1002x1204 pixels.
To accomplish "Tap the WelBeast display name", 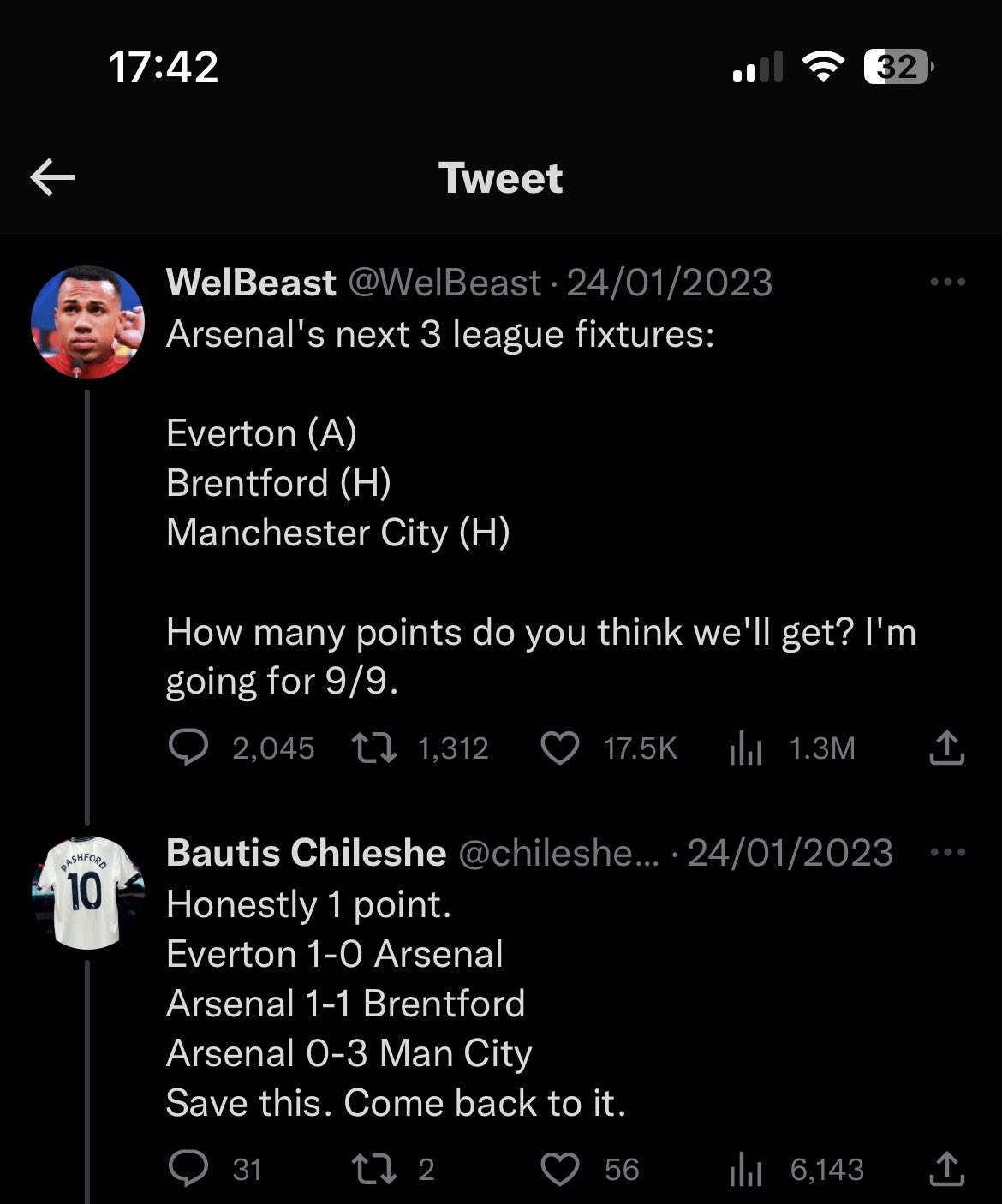I will (251, 283).
